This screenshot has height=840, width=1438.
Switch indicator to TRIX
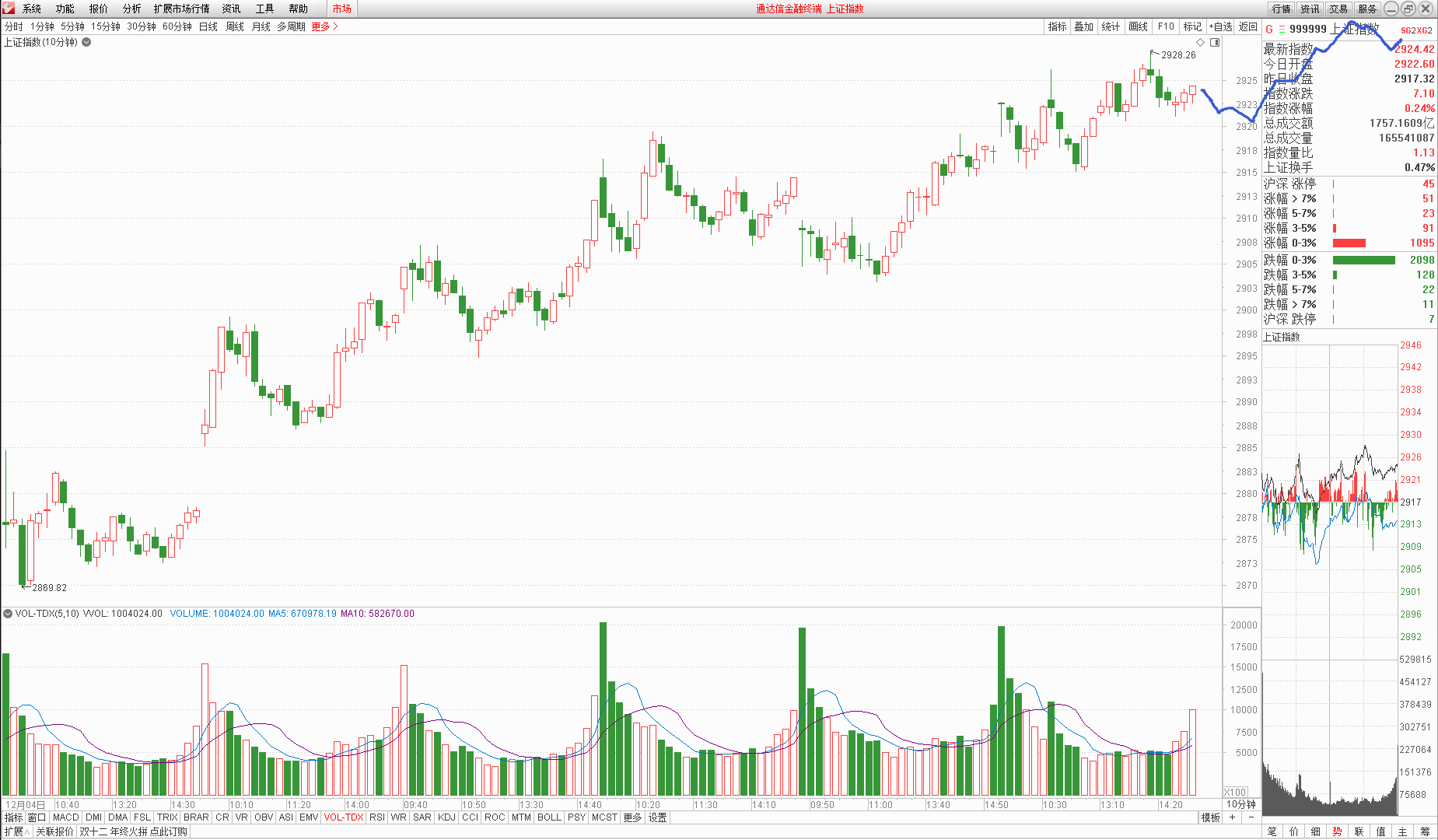click(x=167, y=817)
